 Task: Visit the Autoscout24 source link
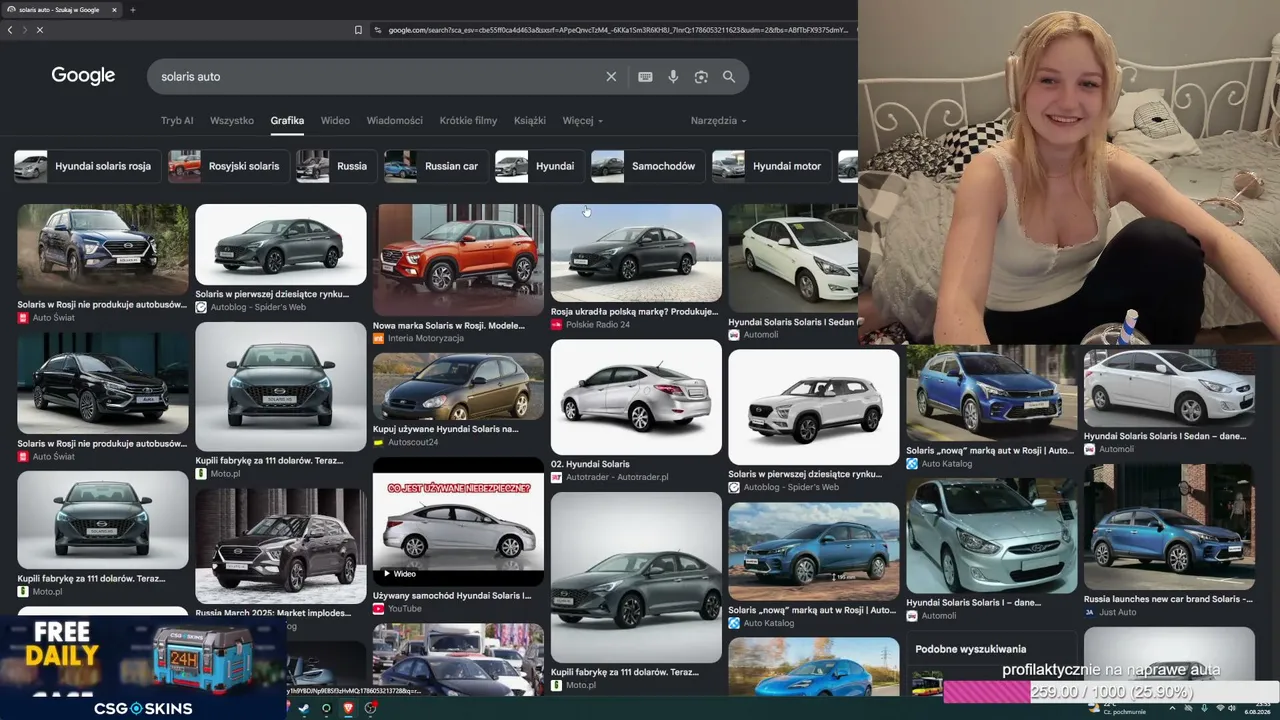tap(413, 443)
